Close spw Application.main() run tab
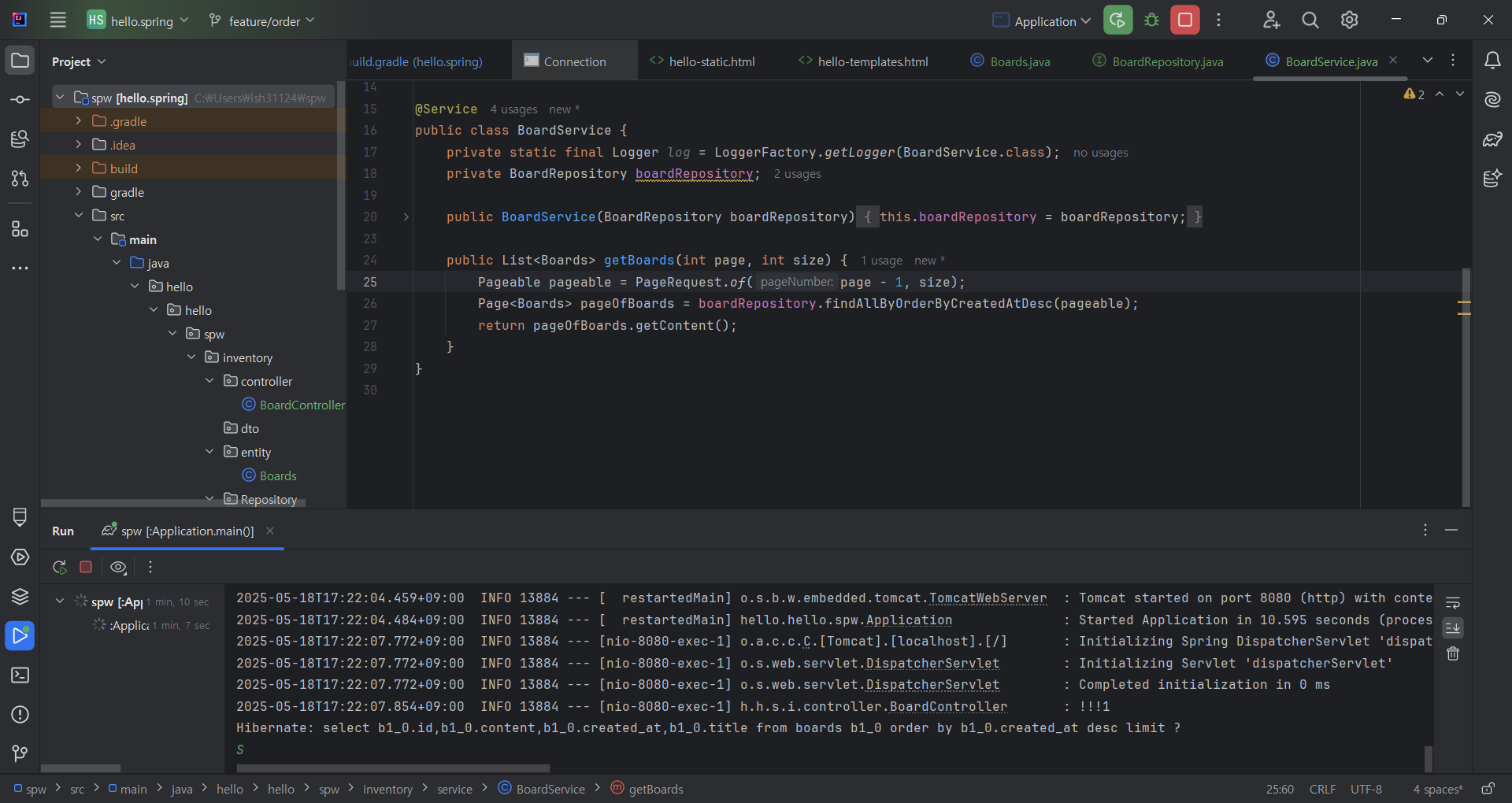 click(270, 531)
